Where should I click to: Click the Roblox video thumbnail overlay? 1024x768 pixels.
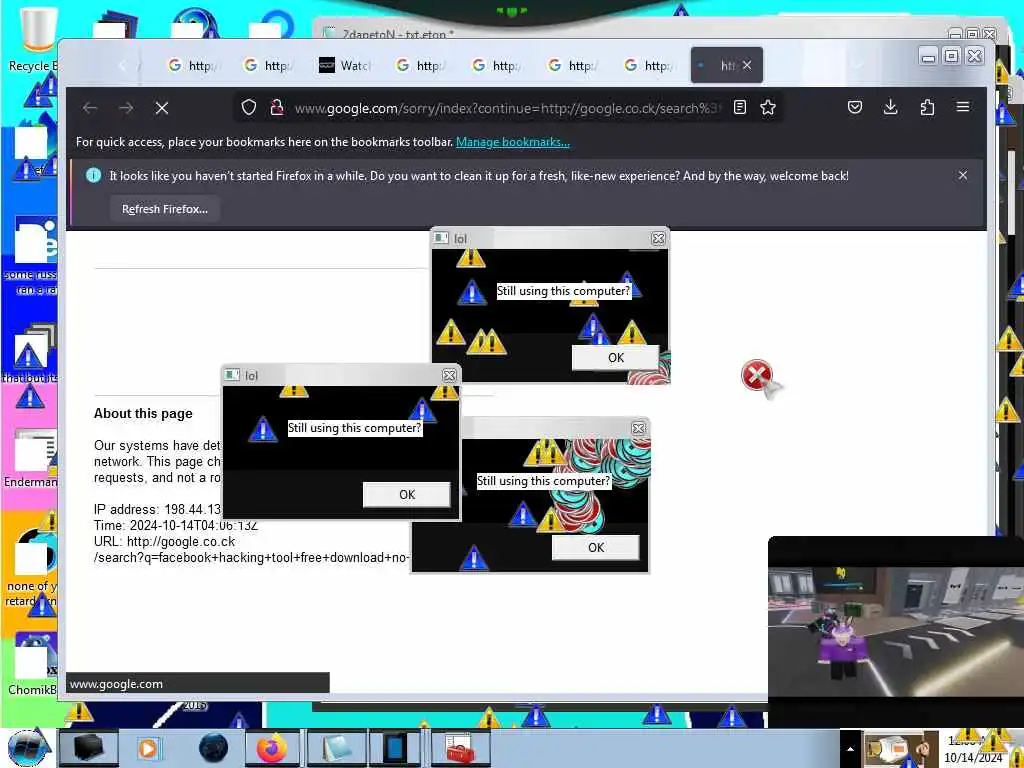[x=895, y=632]
